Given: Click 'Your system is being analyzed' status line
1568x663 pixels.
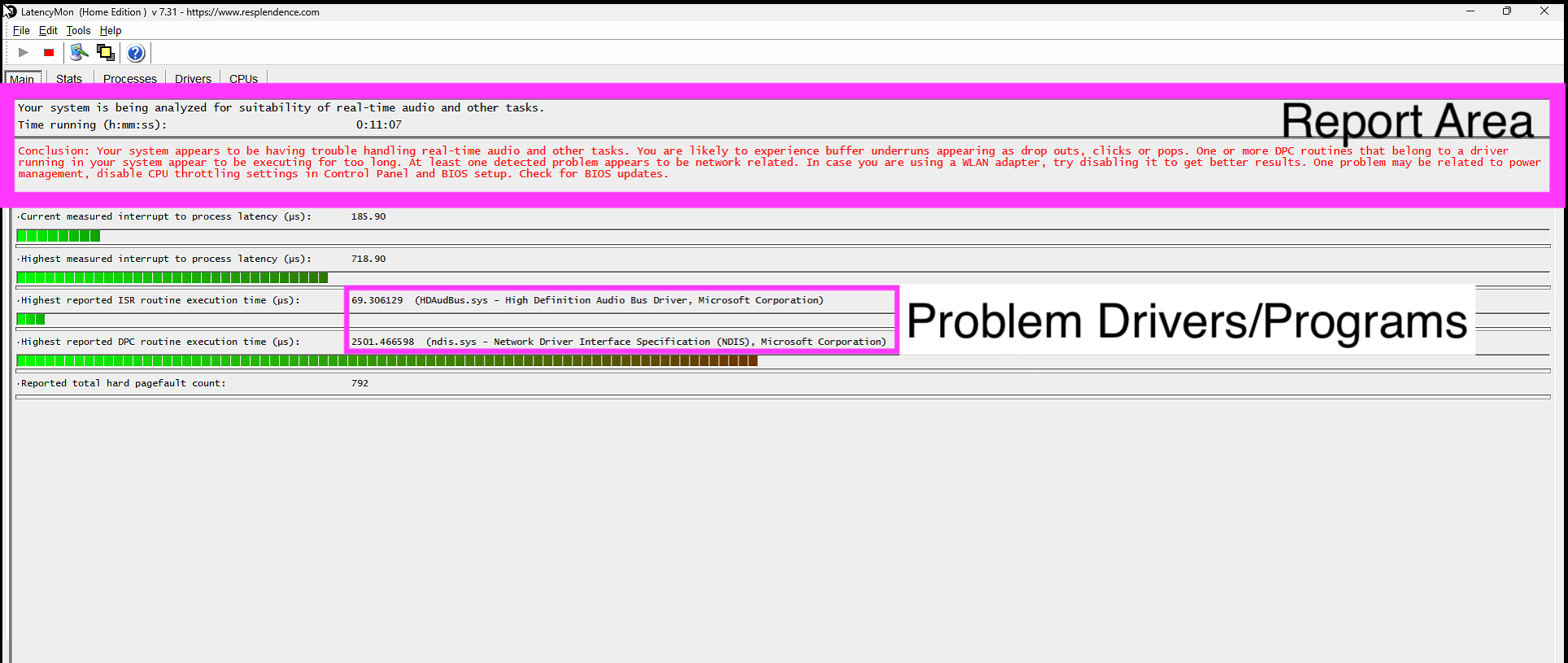Looking at the screenshot, I should 281,107.
